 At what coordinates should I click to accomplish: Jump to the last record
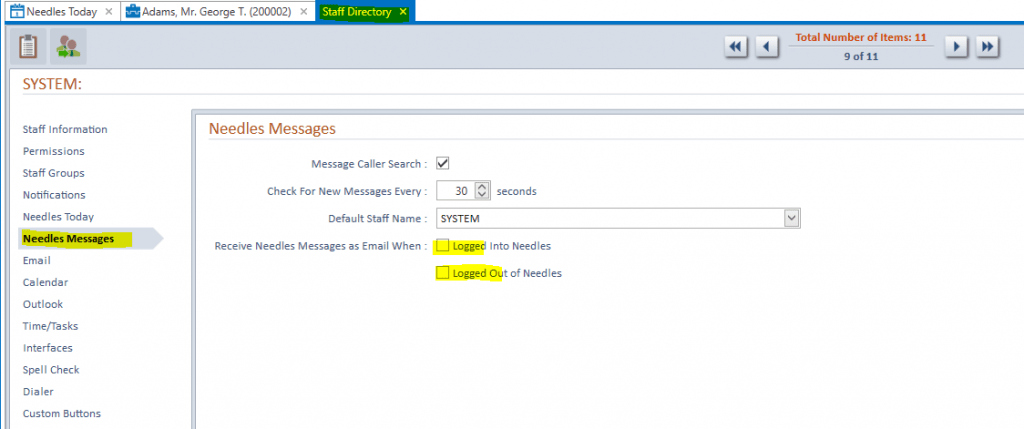point(987,46)
